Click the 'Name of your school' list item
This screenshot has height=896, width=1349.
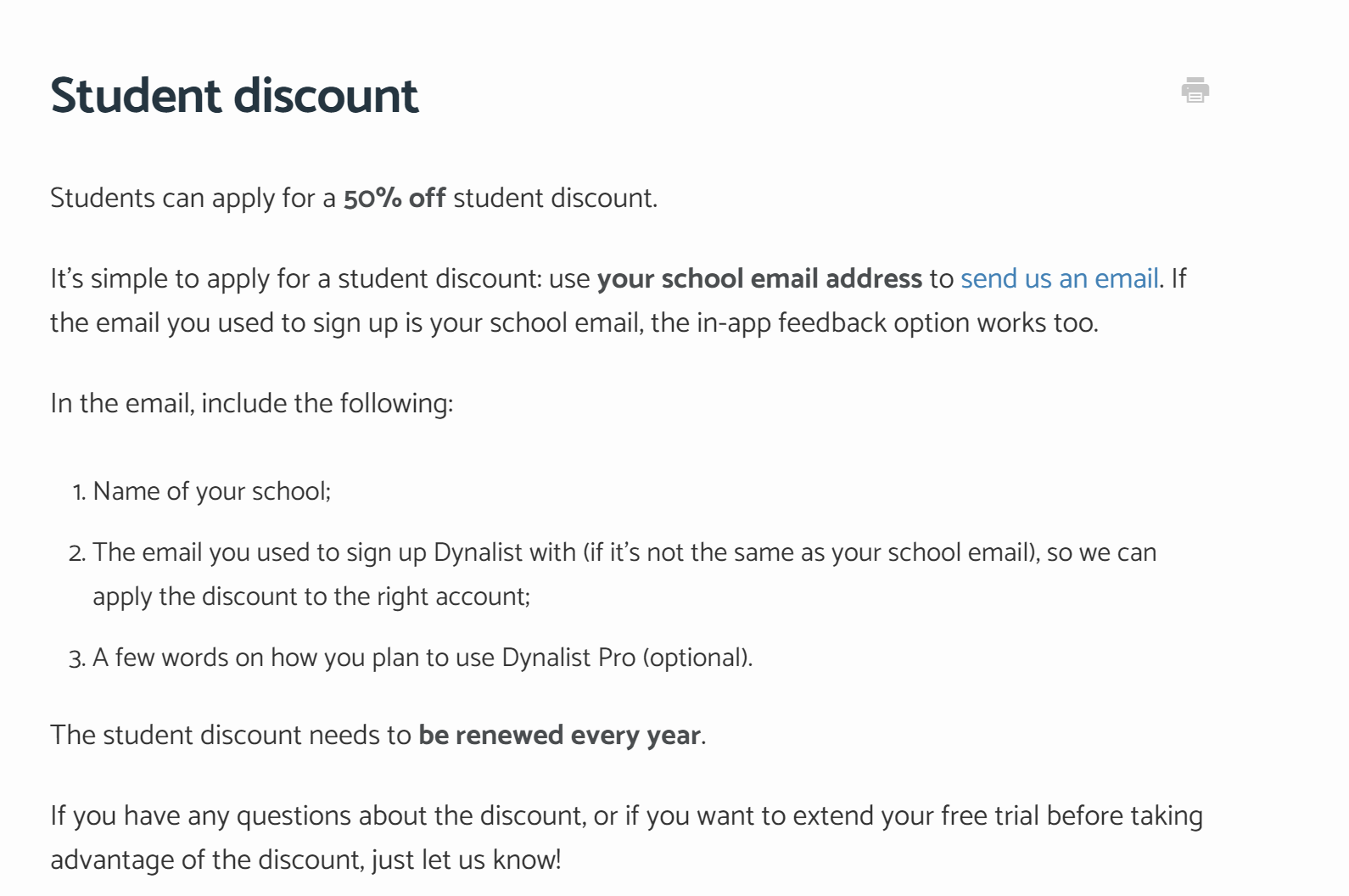click(x=212, y=491)
